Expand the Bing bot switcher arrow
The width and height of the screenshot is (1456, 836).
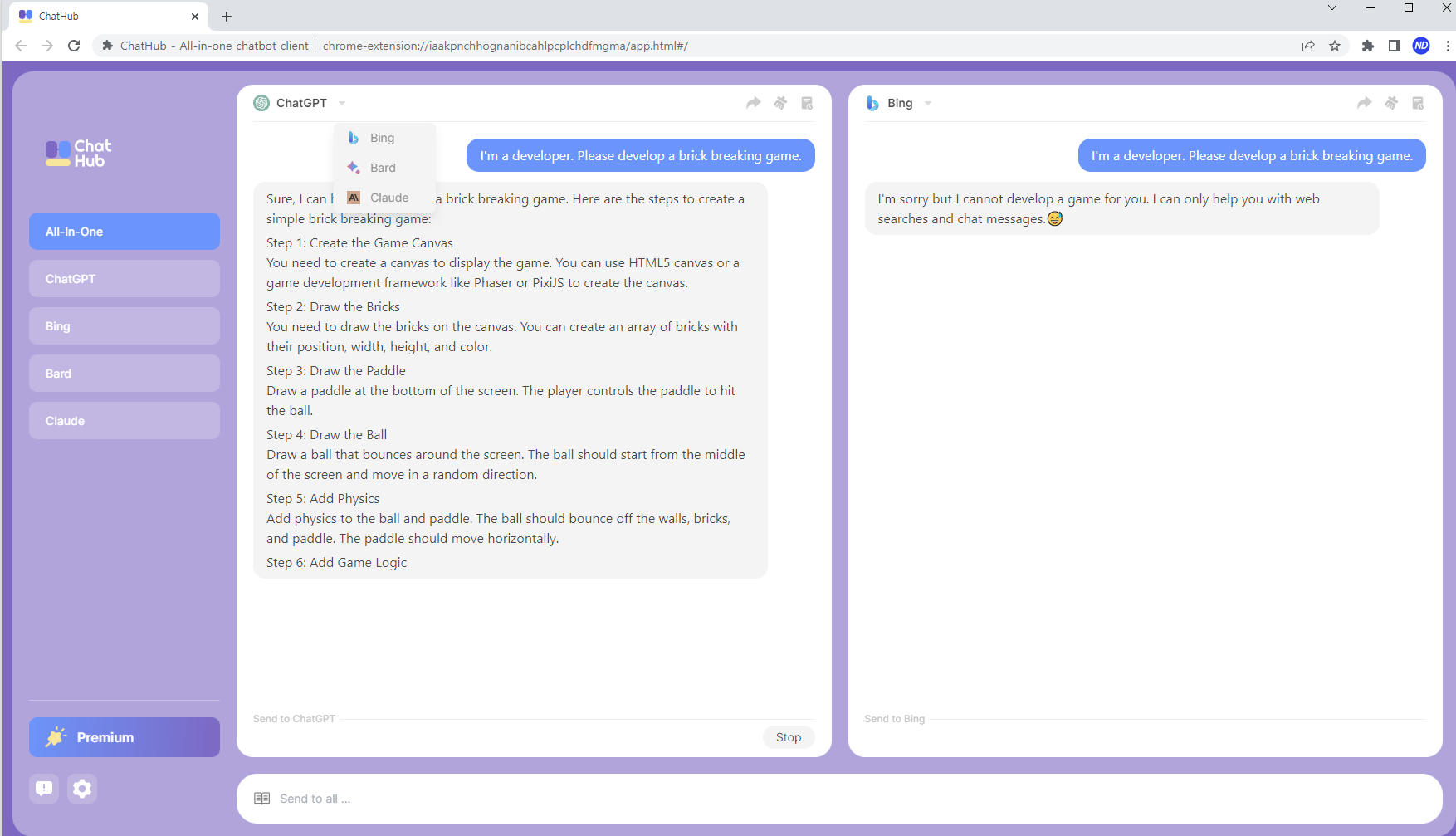pyautogui.click(x=928, y=103)
